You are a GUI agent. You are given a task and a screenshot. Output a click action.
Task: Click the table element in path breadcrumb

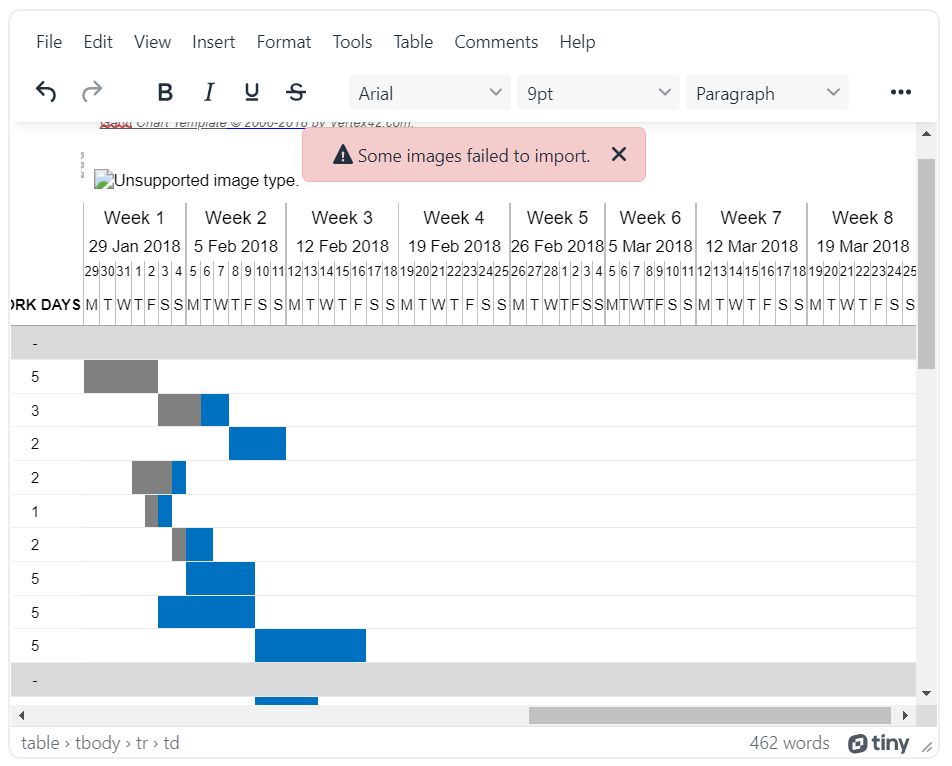(x=40, y=743)
